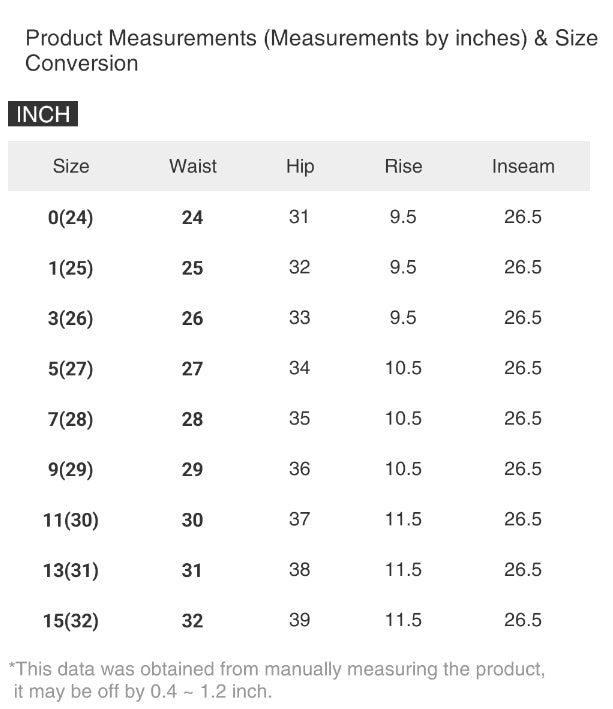Click size 15(32) row label
The height and width of the screenshot is (709, 613).
(71, 621)
